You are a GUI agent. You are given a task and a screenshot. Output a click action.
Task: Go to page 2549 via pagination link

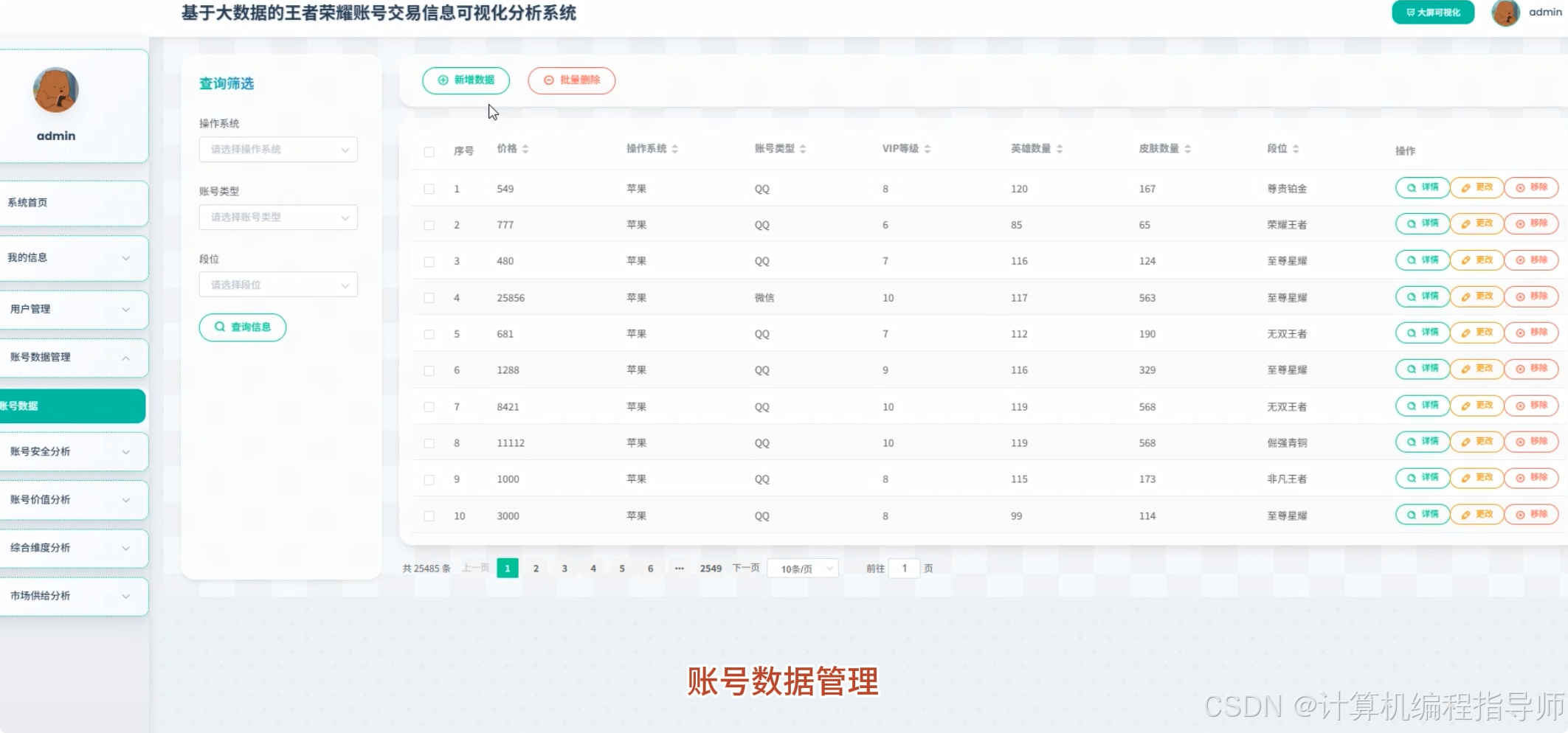(x=710, y=568)
